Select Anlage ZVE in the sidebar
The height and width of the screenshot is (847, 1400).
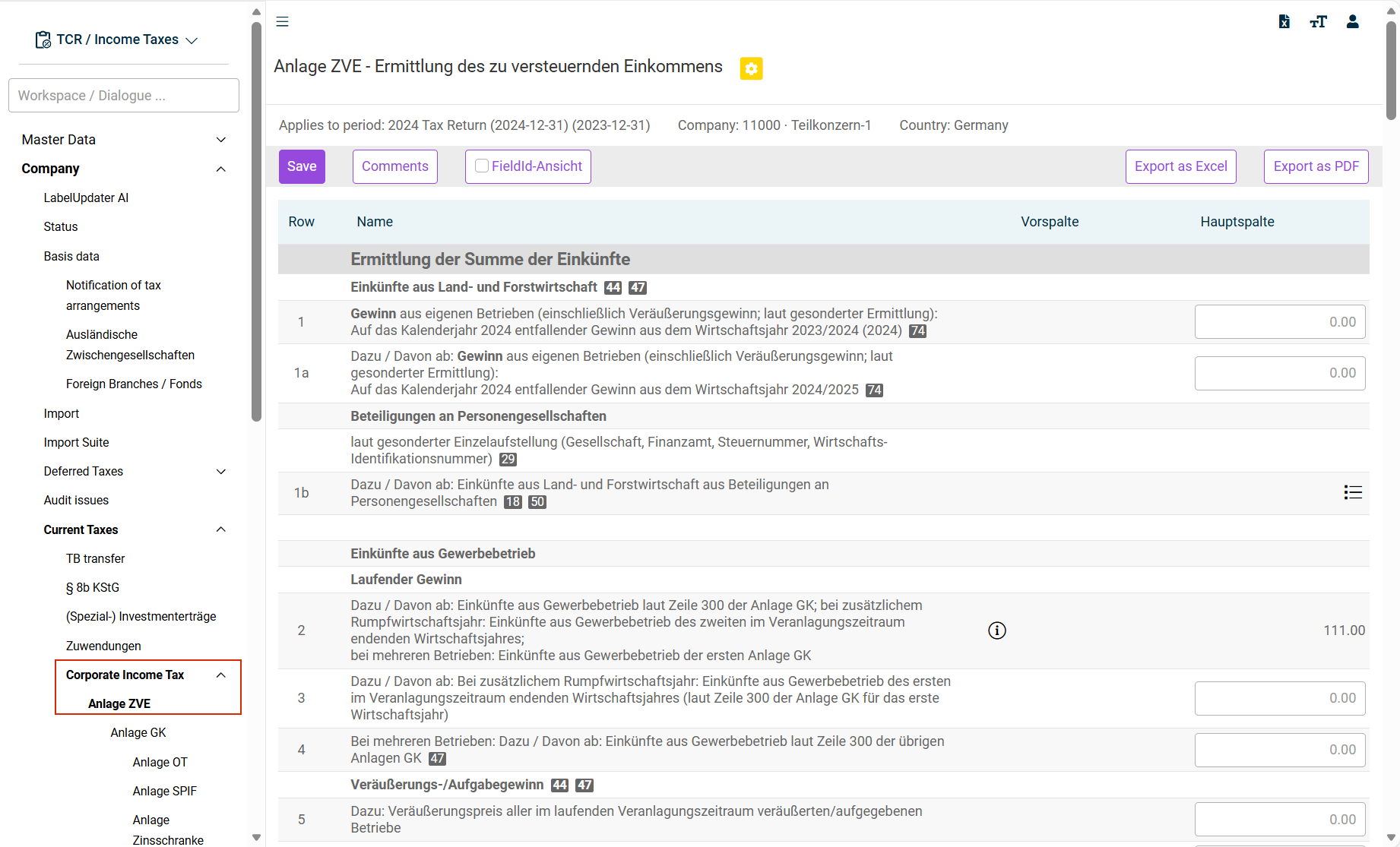119,703
